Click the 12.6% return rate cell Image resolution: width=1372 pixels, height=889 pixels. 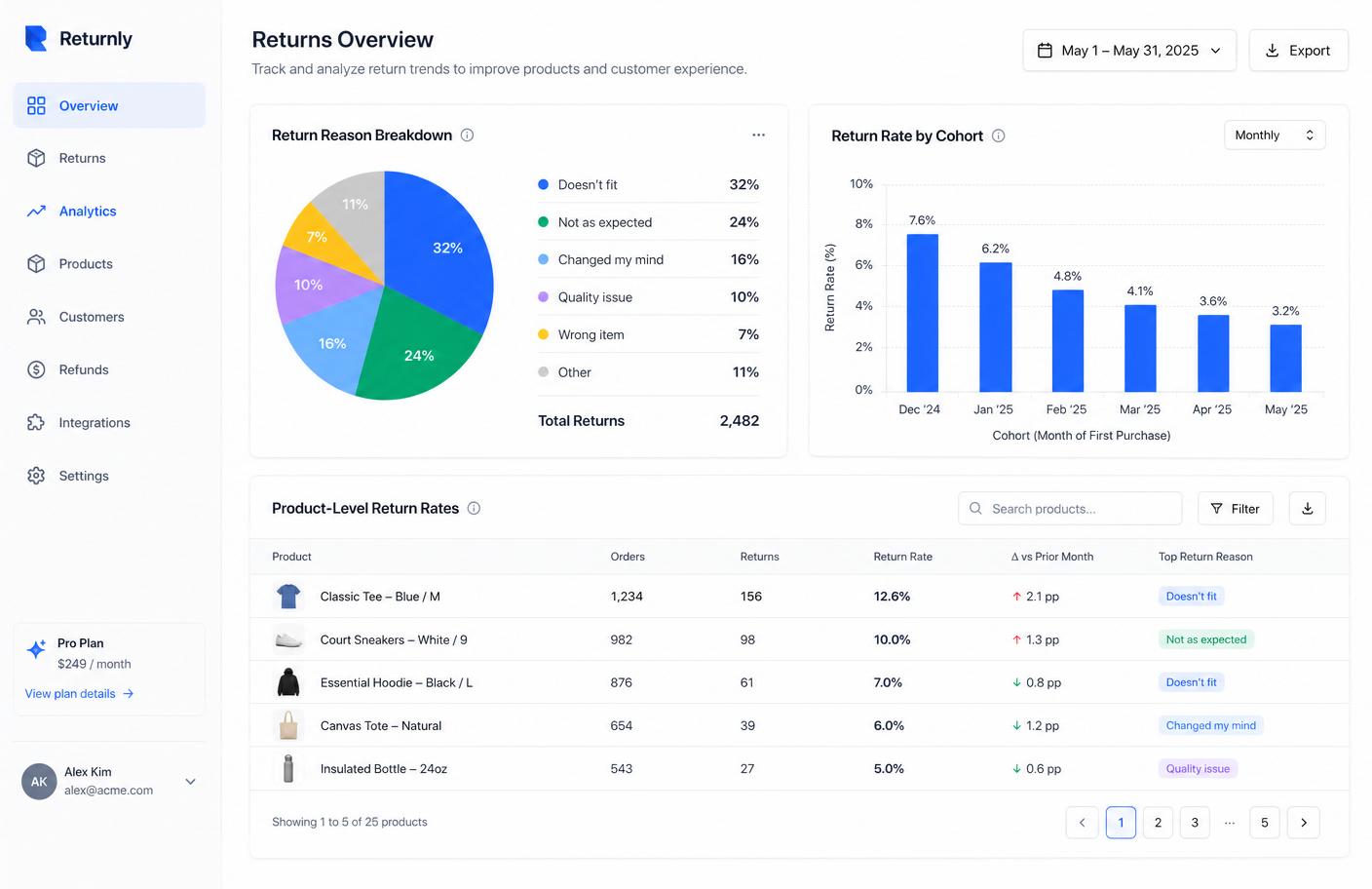pos(892,596)
